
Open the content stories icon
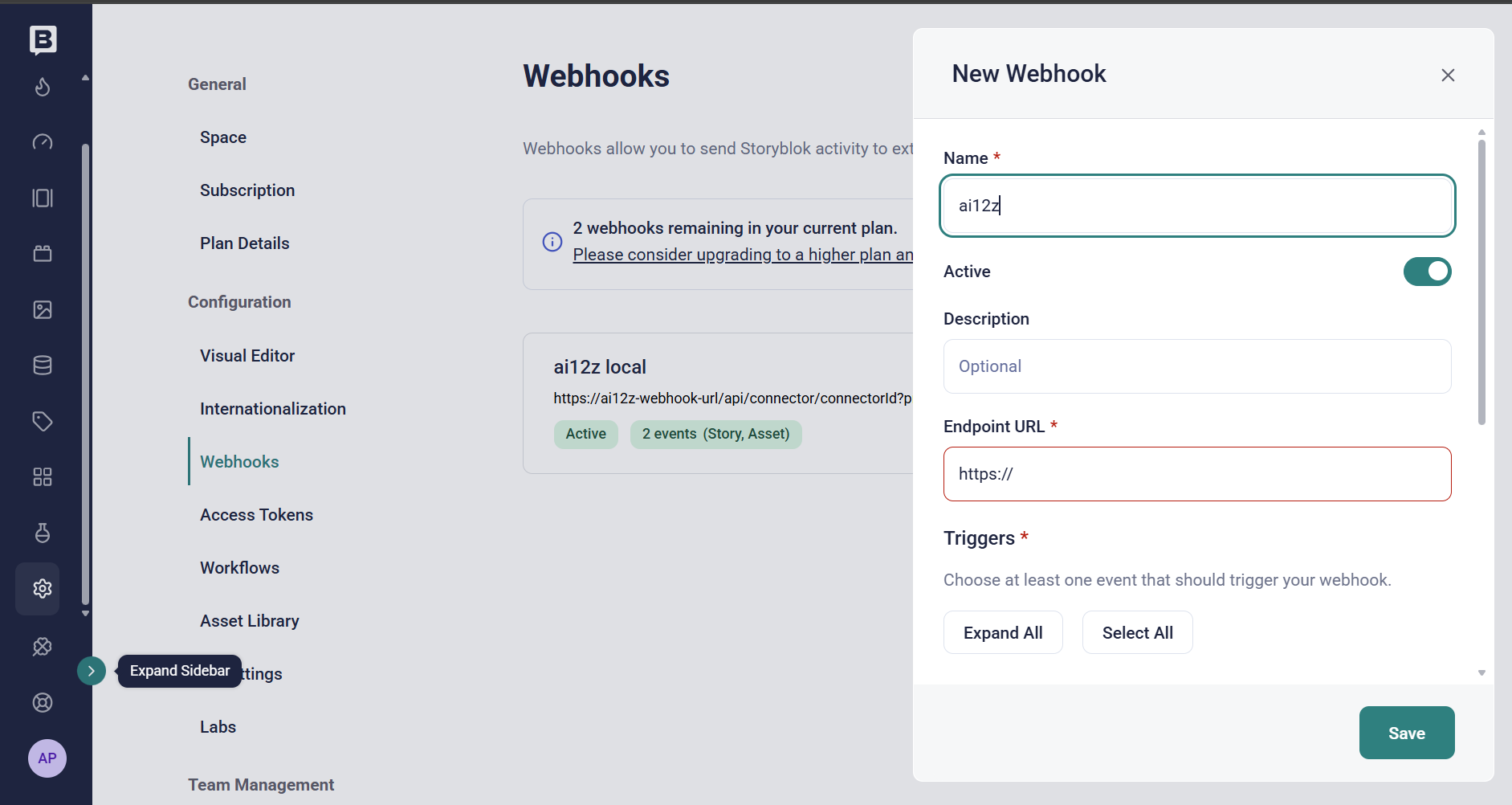(x=43, y=198)
